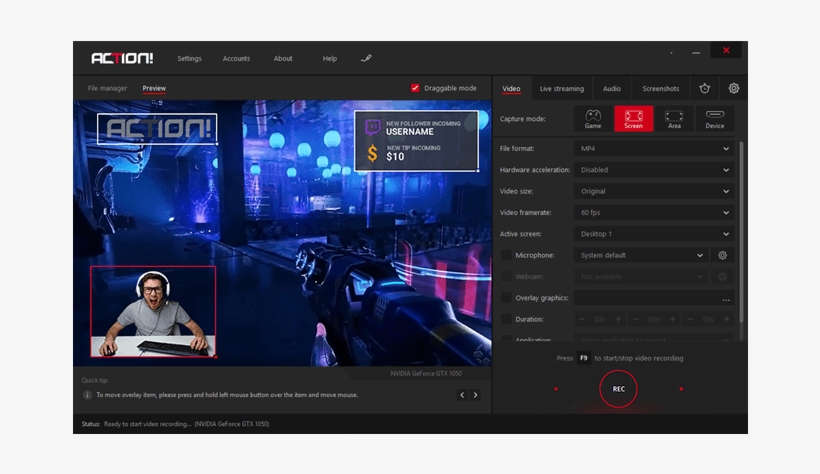
Task: Select Area capture mode
Action: (x=674, y=119)
